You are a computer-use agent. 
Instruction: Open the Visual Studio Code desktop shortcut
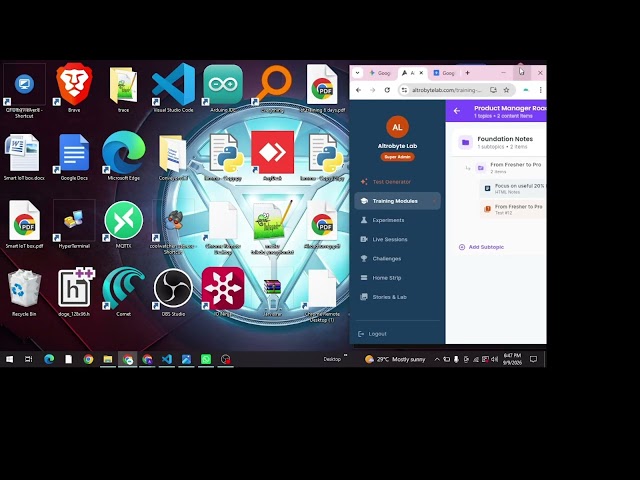coord(173,87)
